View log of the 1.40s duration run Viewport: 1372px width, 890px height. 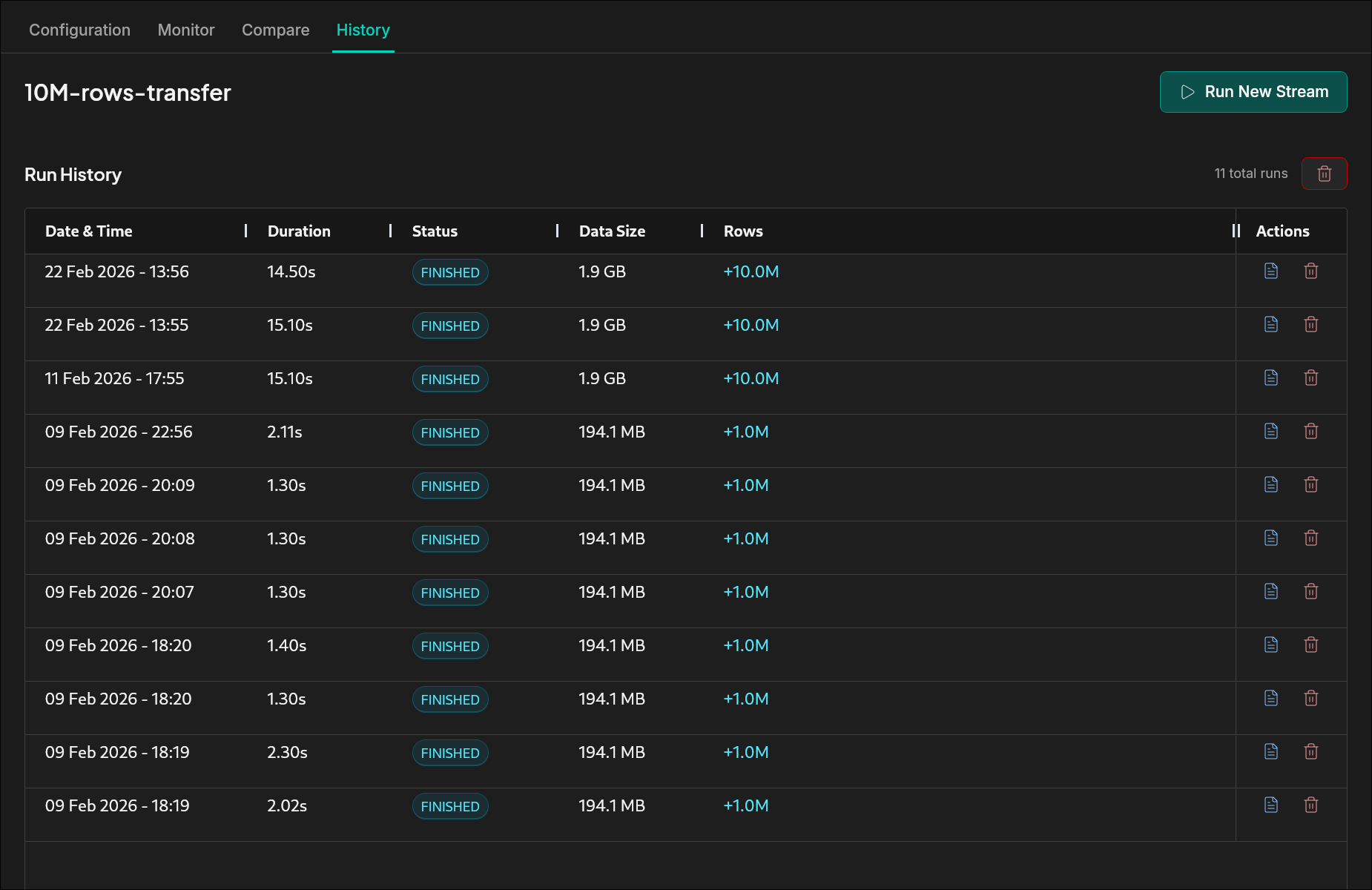1271,645
